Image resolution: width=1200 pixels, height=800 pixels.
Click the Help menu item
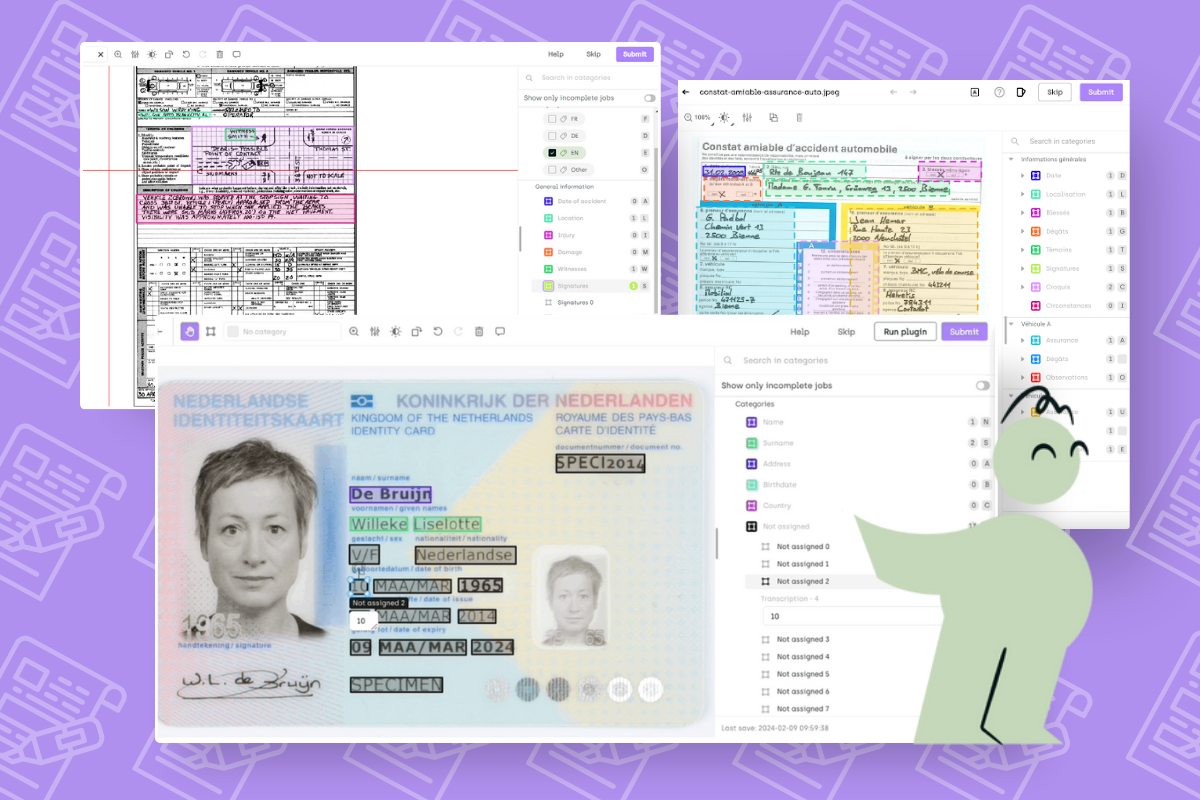coord(800,331)
